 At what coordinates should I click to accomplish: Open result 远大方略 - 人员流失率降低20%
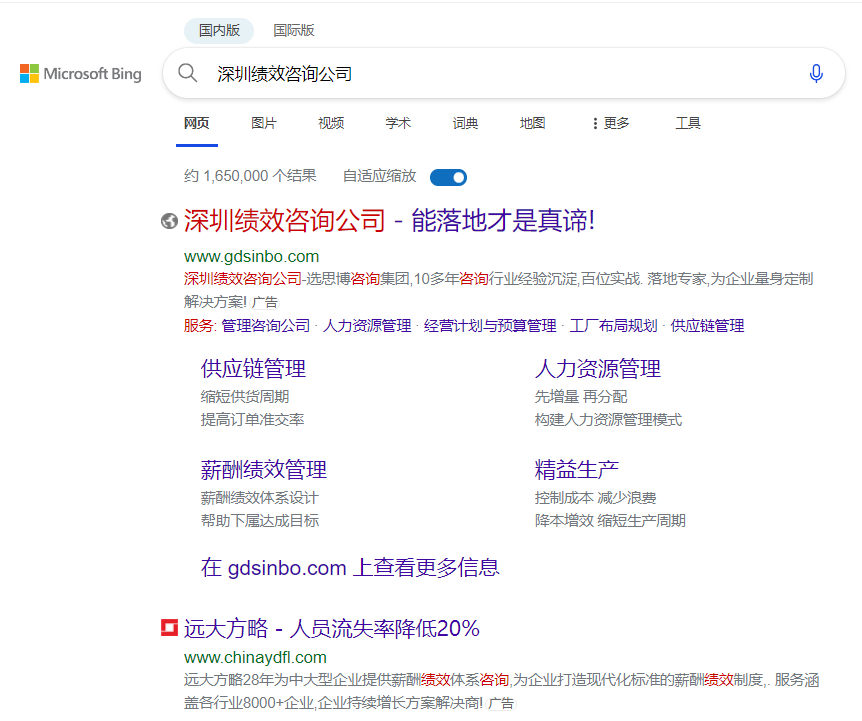pyautogui.click(x=331, y=628)
